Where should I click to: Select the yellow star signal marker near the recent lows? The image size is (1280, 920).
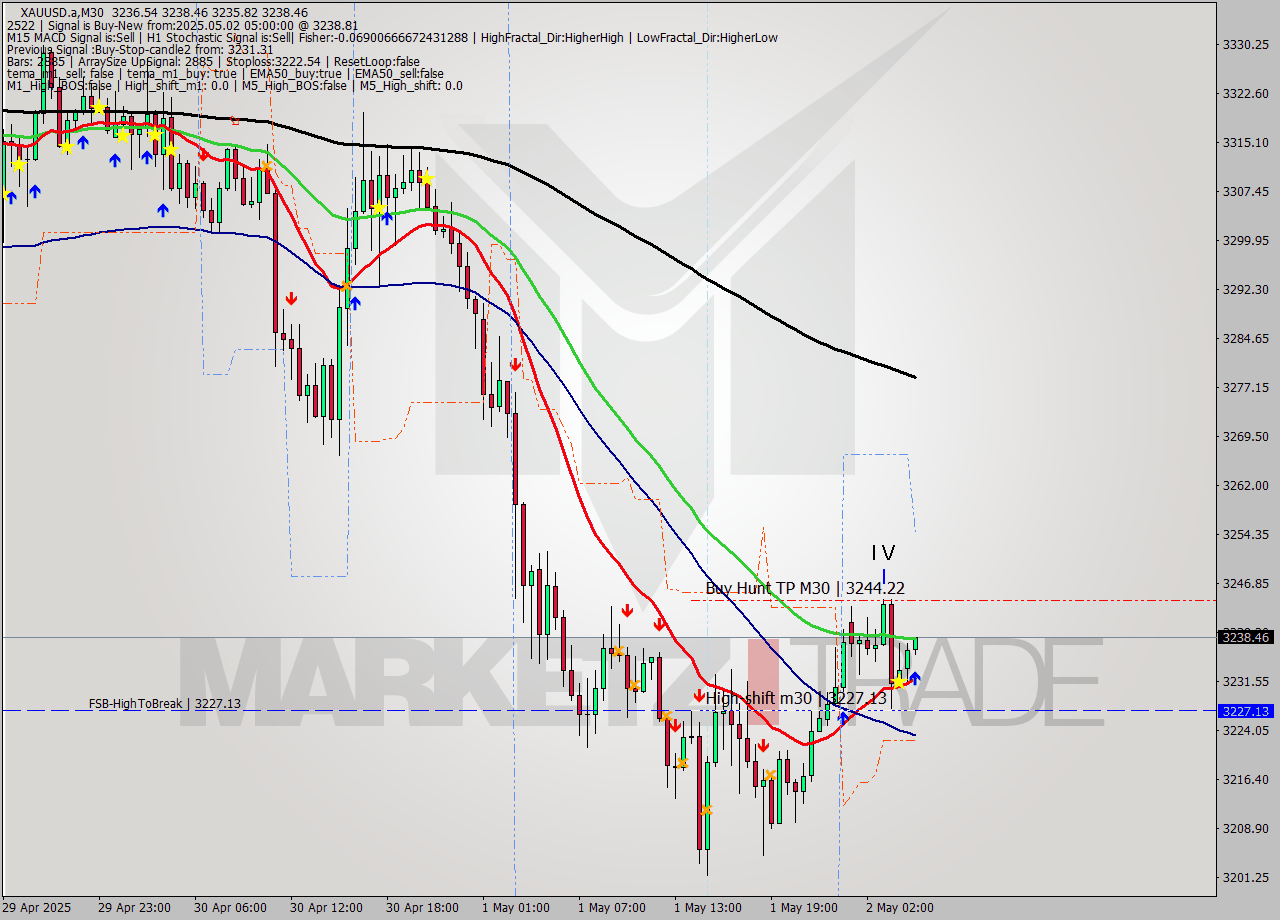coord(899,683)
